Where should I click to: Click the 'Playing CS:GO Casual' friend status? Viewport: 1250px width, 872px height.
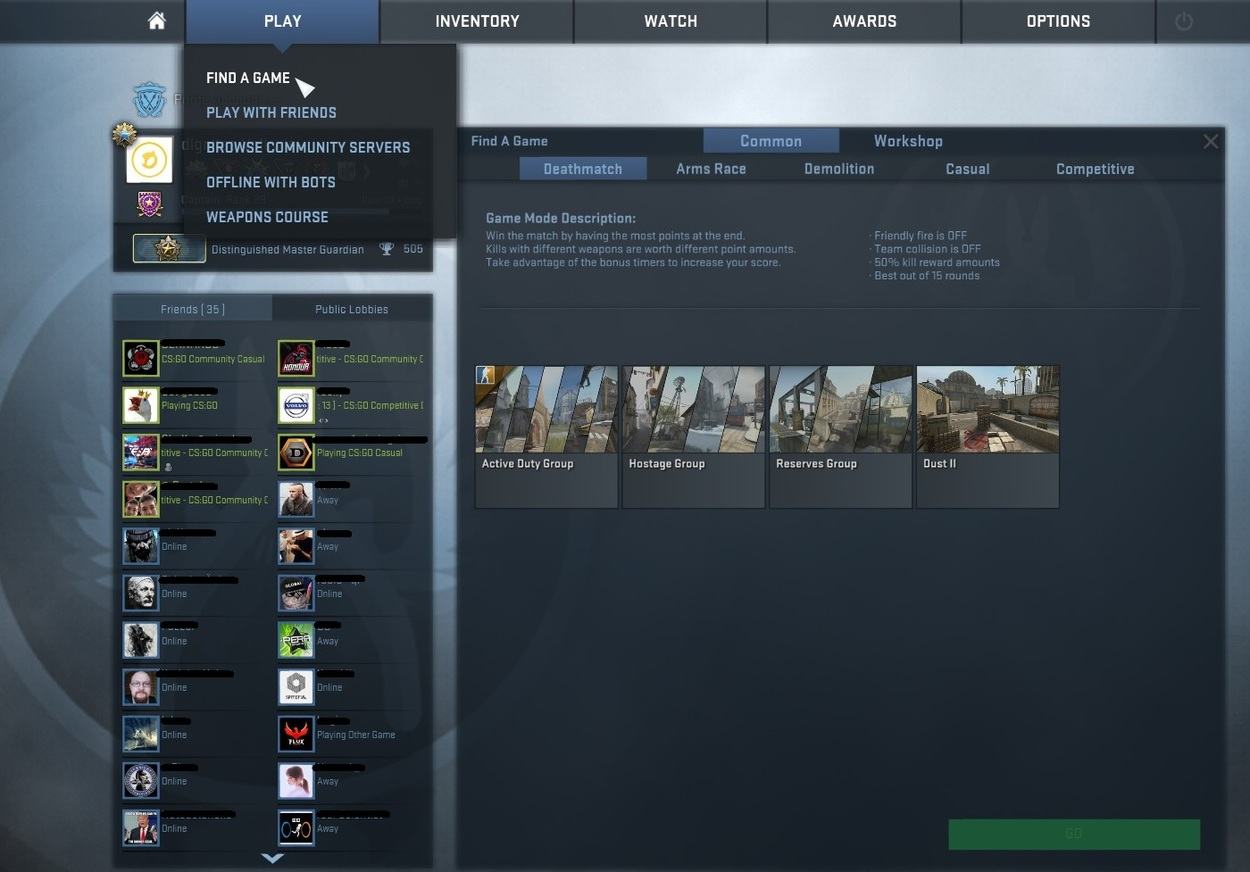(360, 453)
